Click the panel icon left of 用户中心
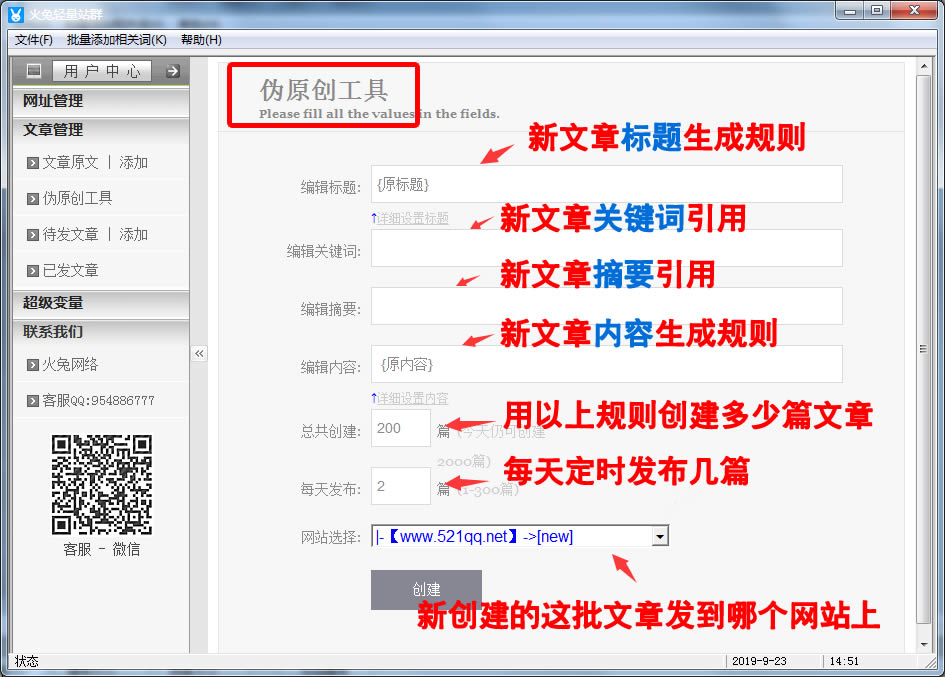Image resolution: width=945 pixels, height=677 pixels. point(34,71)
